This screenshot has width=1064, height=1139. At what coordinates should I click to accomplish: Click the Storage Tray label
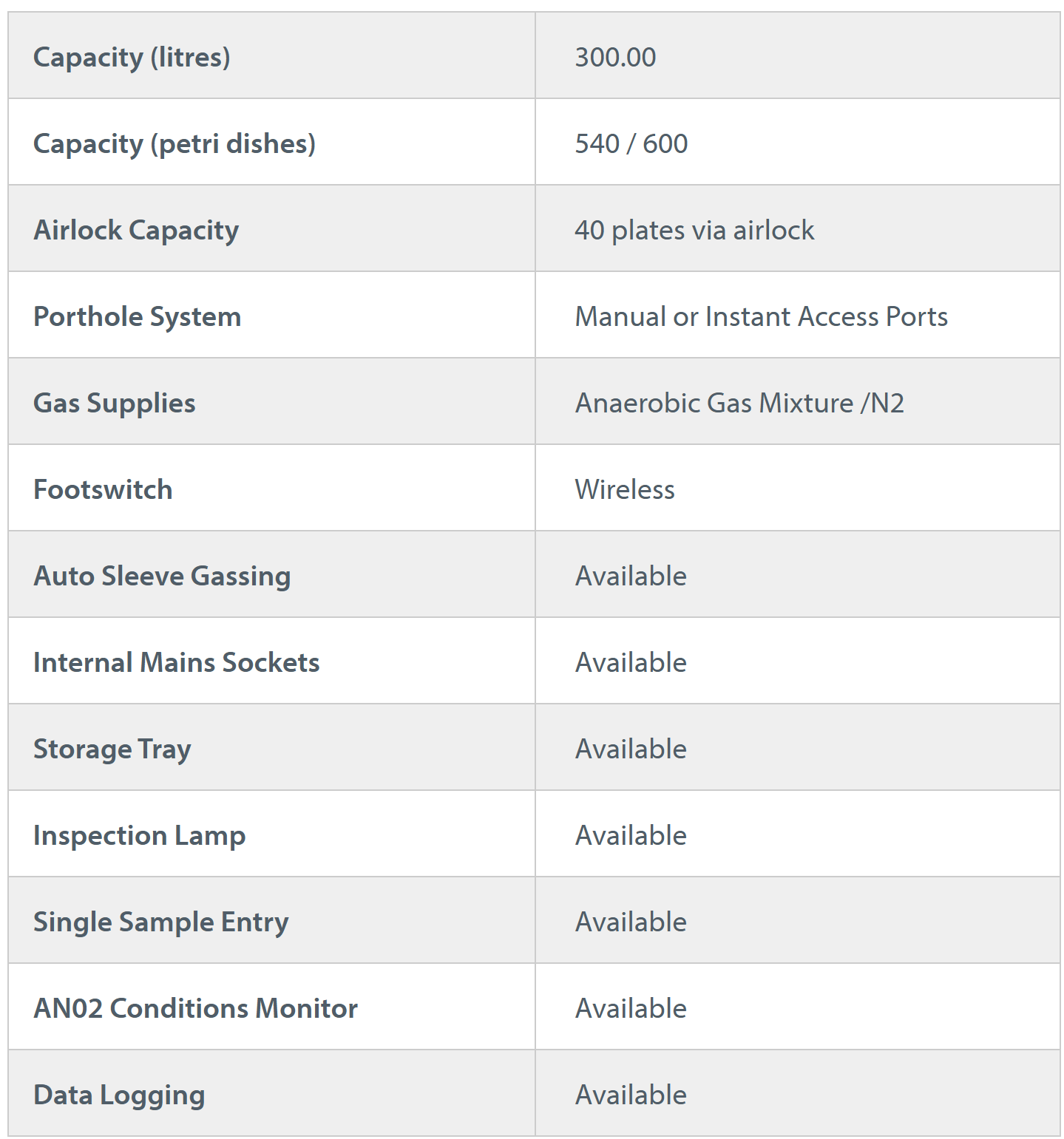point(112,749)
